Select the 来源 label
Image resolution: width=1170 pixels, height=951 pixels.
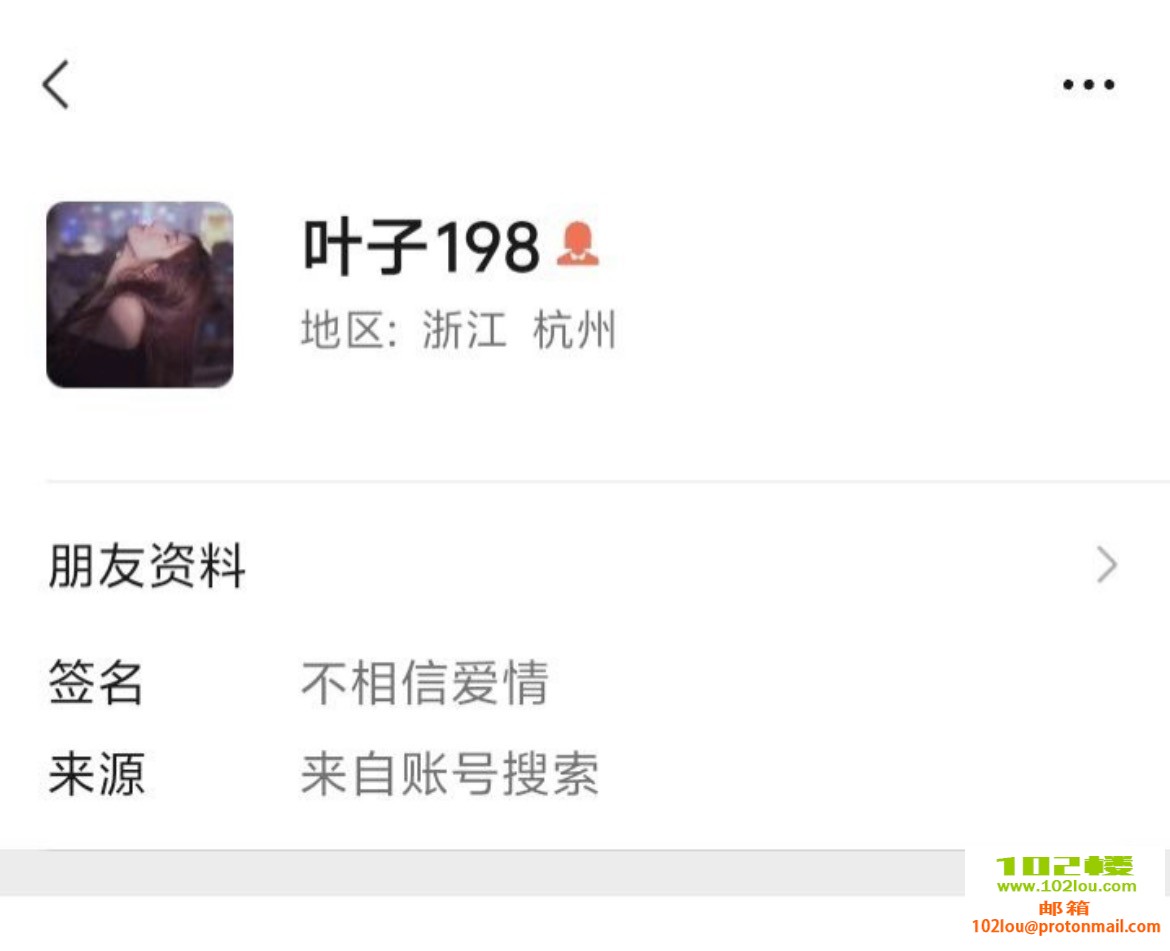[x=96, y=773]
